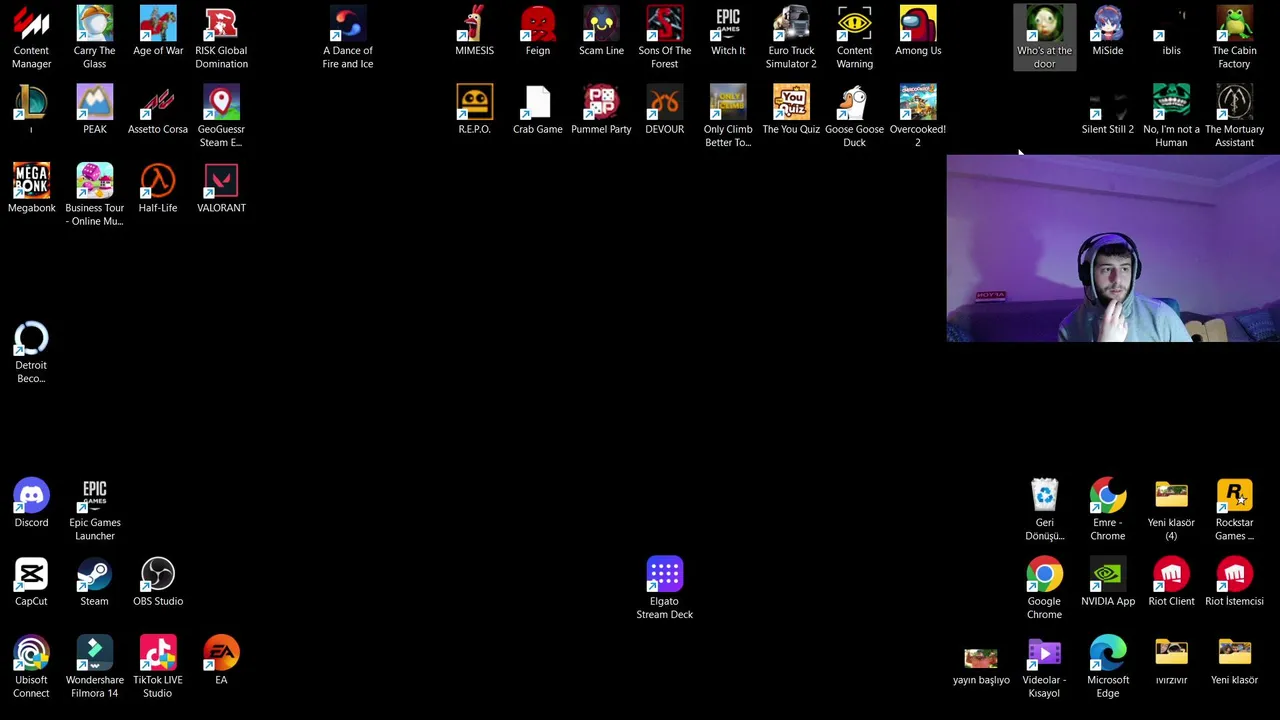Screen dimensions: 1280x720
Task: Select the NVIDIA App icon
Action: pyautogui.click(x=1108, y=582)
